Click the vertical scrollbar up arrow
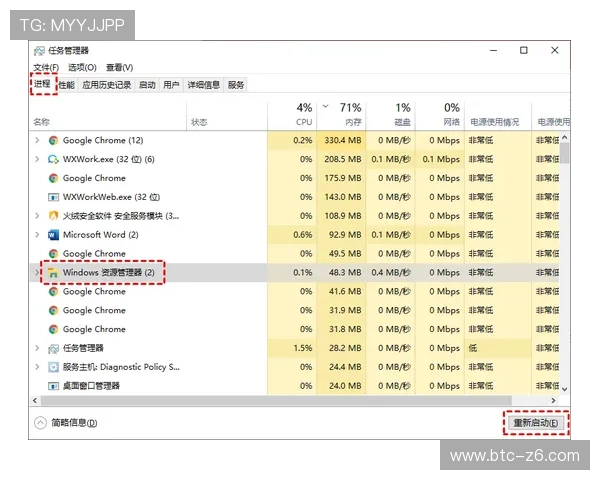This screenshot has height=480, width=600. point(565,137)
